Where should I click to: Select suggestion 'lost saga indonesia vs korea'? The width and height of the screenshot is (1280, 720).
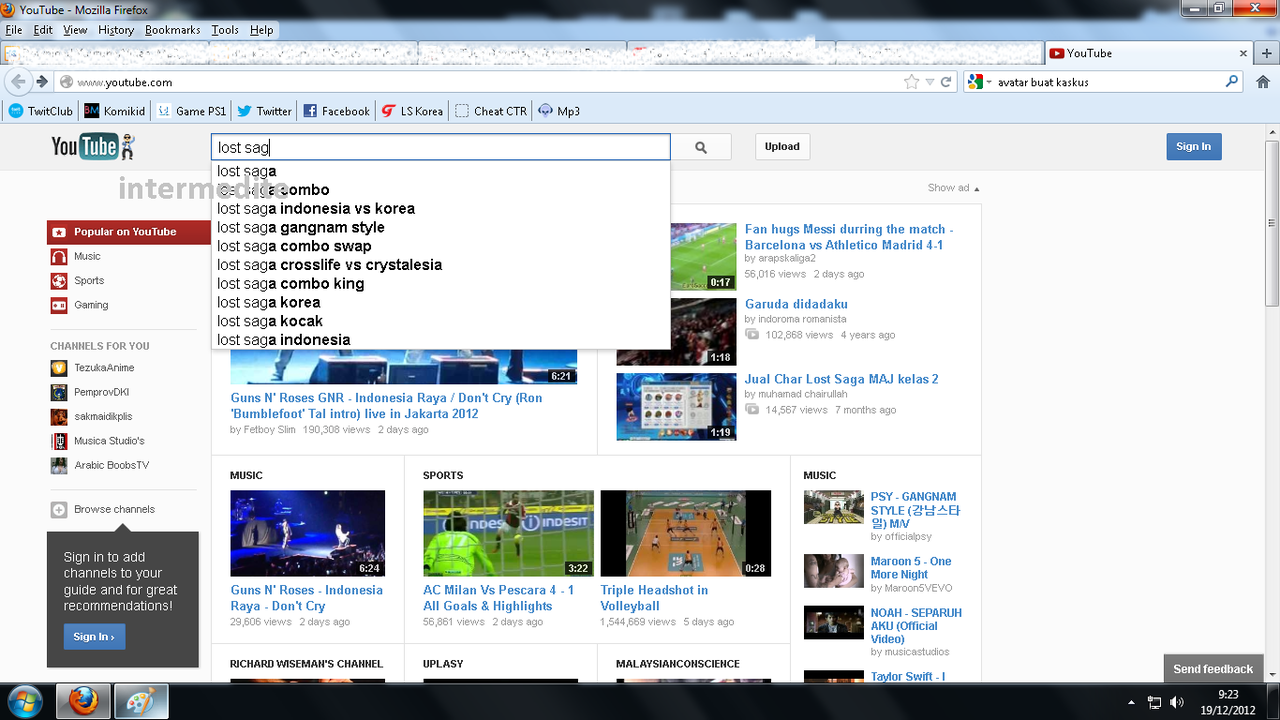click(x=440, y=208)
